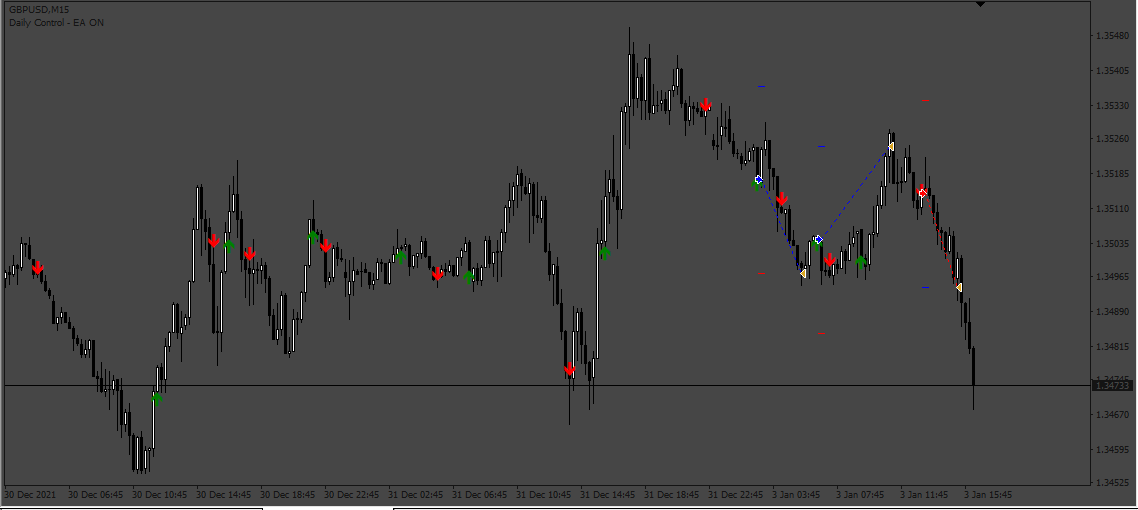The height and width of the screenshot is (510, 1138).
Task: Click the 31 Dec 14:45 time label
Action: [607, 495]
